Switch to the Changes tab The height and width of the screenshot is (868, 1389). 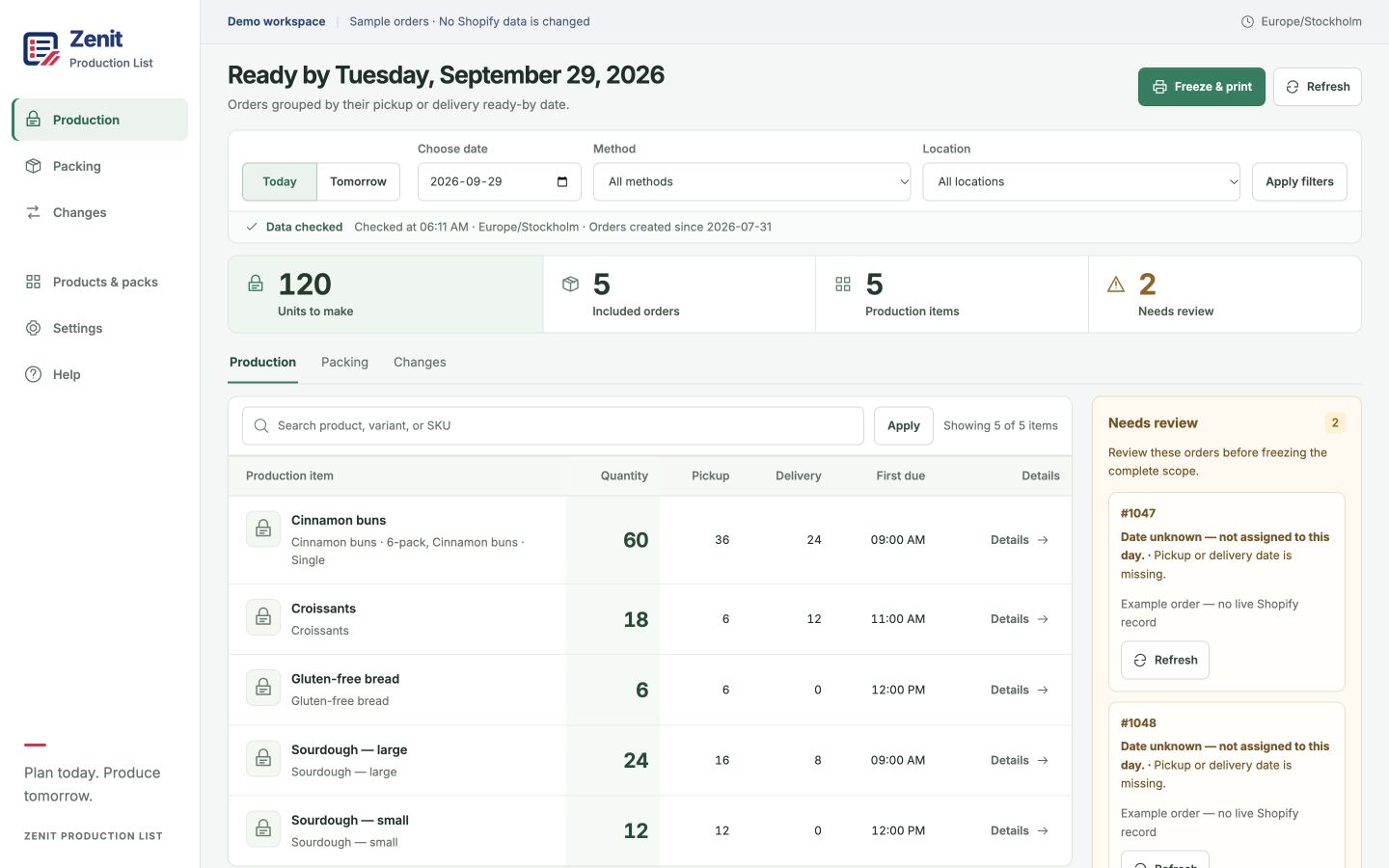[x=420, y=363]
